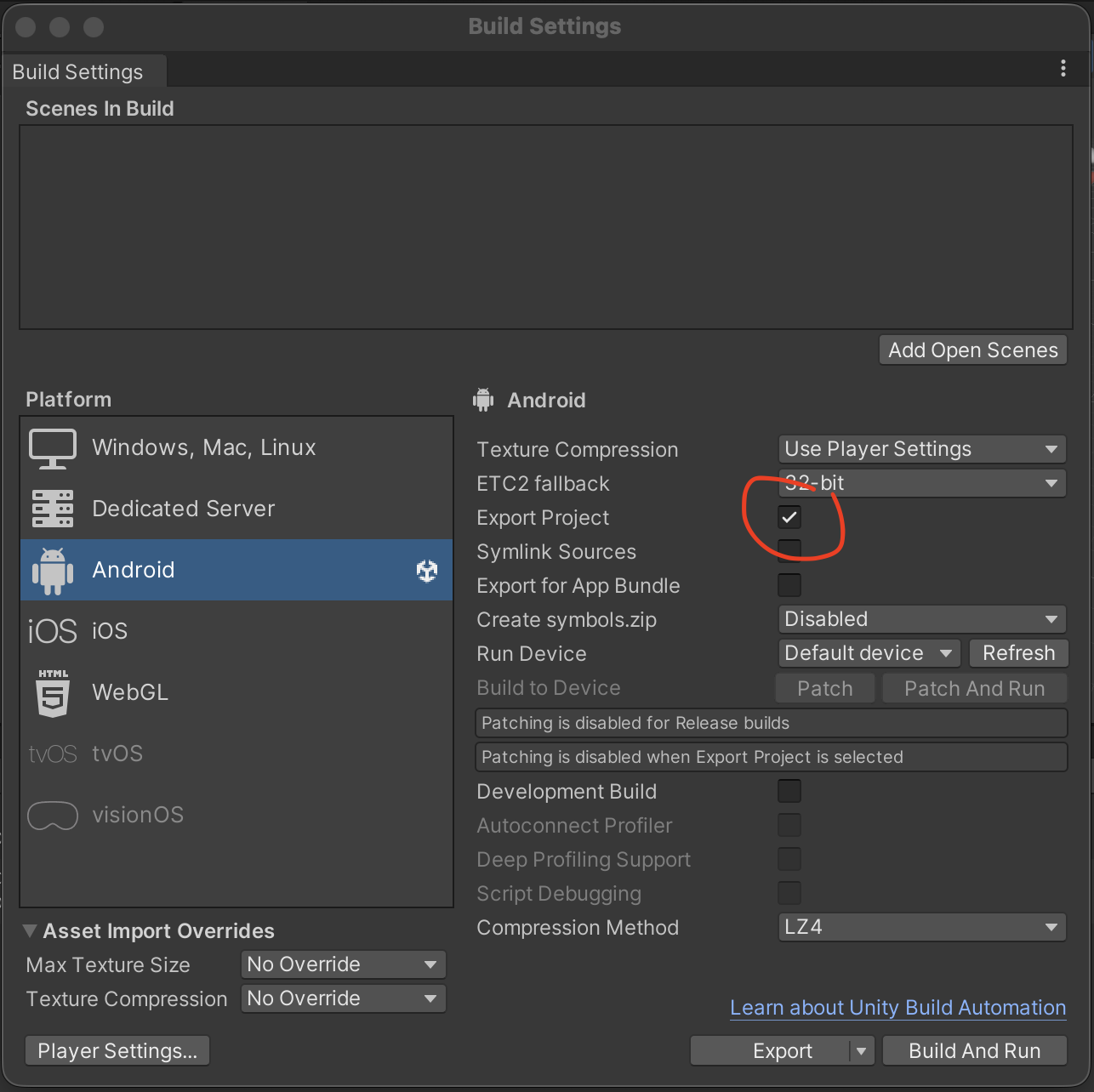
Task: Click the Unity logo beside Android platform
Action: [x=427, y=571]
